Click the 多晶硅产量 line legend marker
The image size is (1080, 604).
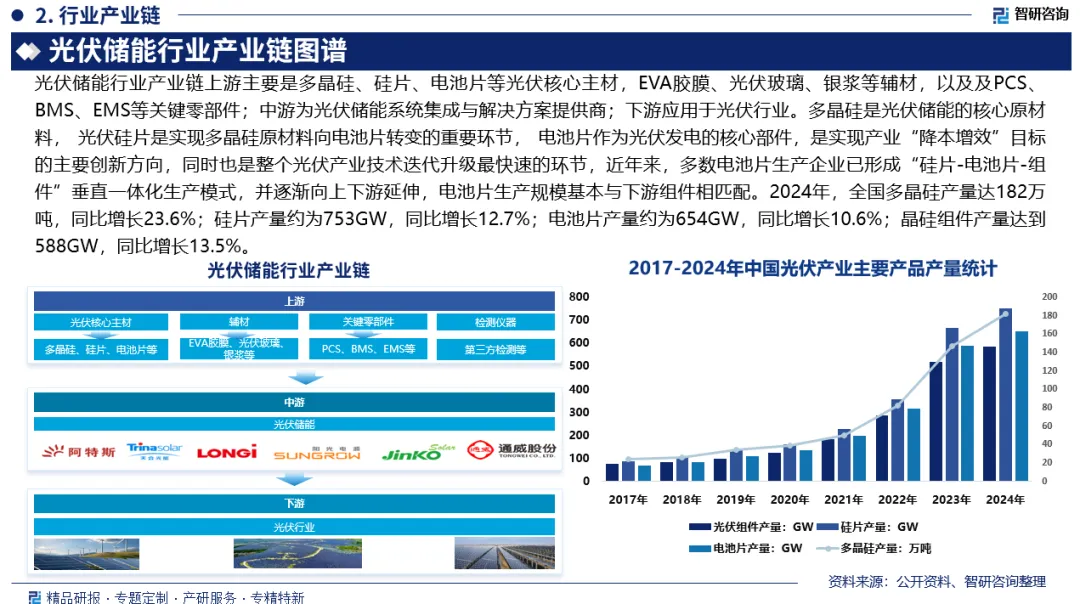tap(827, 548)
